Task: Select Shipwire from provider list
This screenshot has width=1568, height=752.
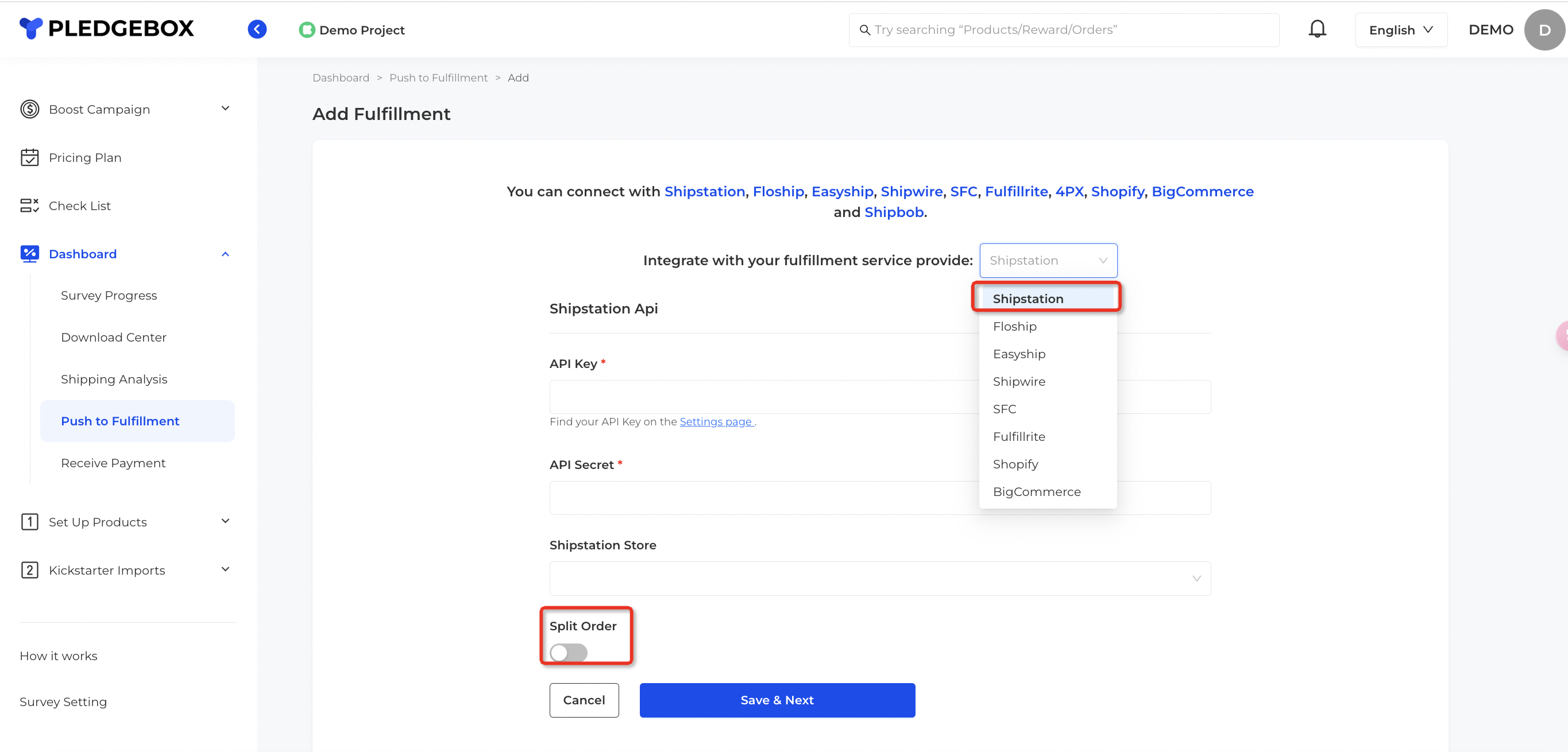Action: [1047, 381]
